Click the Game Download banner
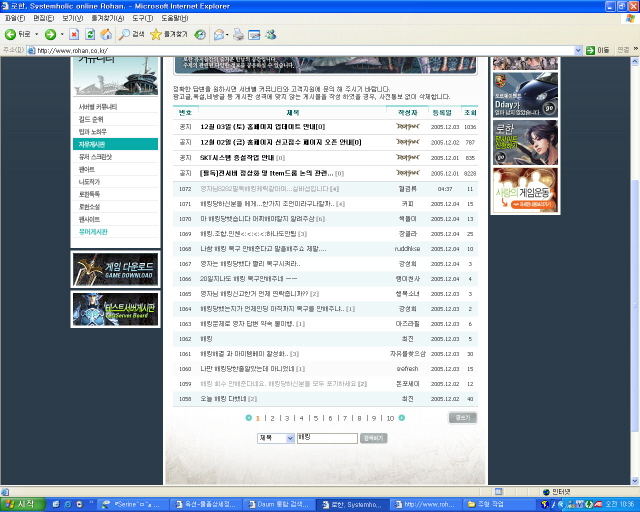 (x=114, y=269)
